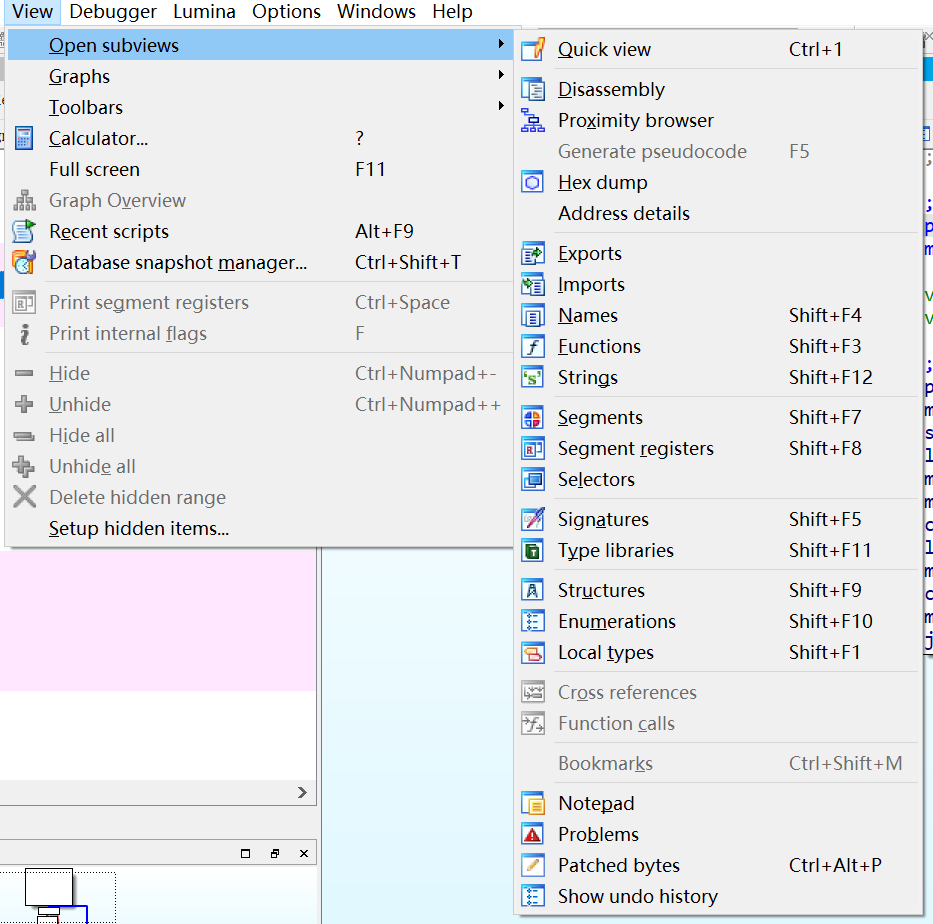
Task: Maximize the graph overview panel
Action: coord(245,853)
